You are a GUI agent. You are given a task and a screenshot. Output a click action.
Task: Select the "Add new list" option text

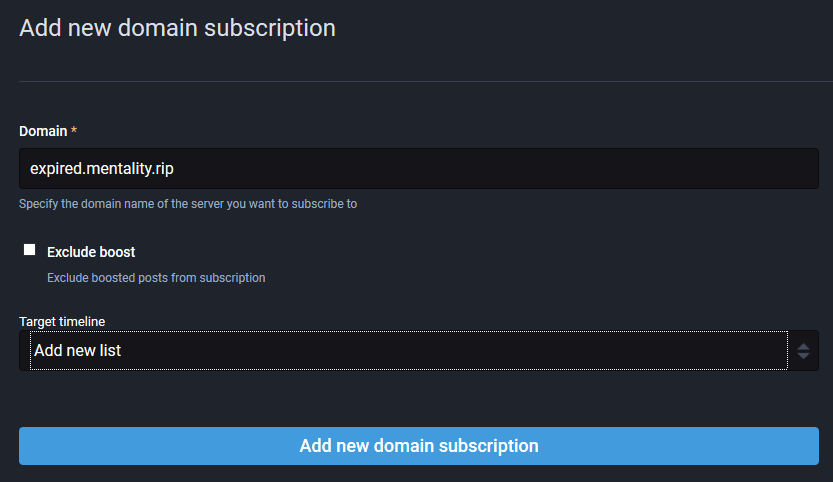[x=77, y=351]
